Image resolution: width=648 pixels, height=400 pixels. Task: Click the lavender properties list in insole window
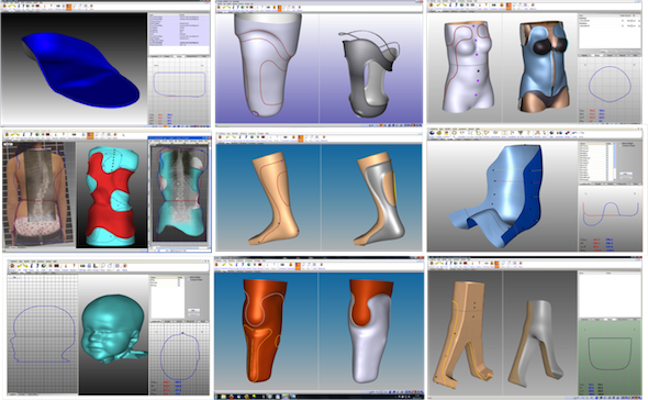(179, 30)
